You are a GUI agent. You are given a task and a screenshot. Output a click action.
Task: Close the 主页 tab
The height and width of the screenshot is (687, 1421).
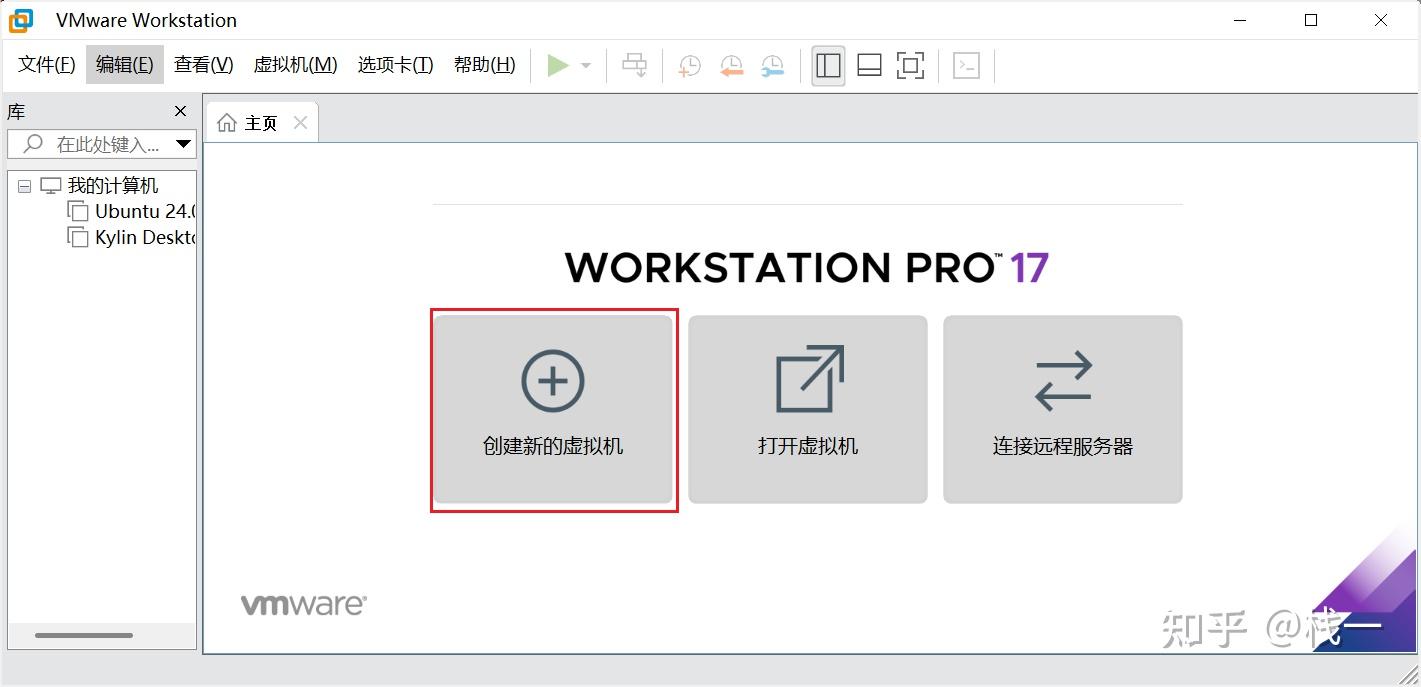(x=300, y=123)
